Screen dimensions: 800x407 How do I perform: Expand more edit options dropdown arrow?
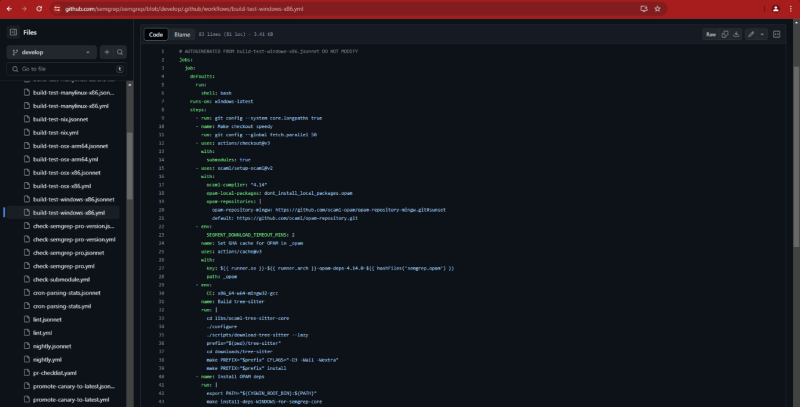tap(762, 34)
